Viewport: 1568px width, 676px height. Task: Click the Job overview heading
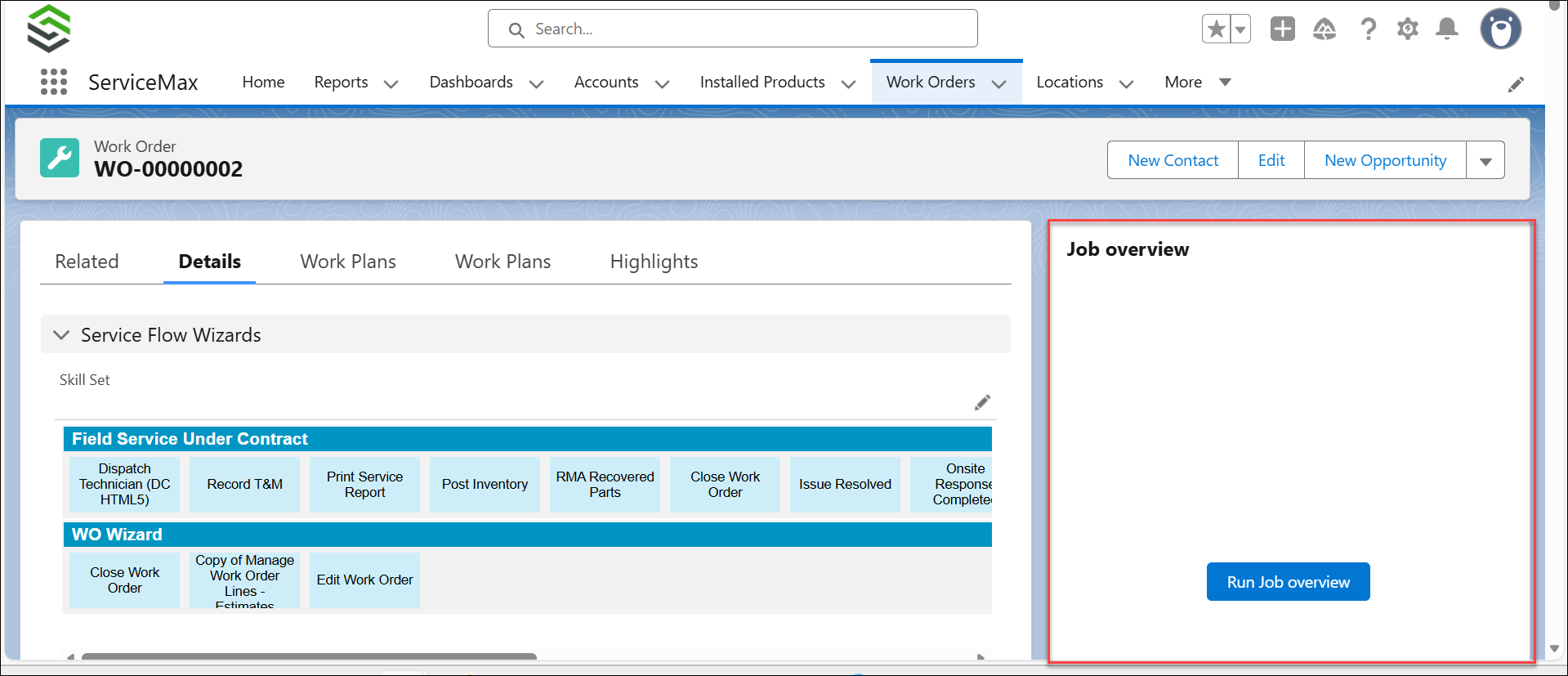(x=1128, y=249)
